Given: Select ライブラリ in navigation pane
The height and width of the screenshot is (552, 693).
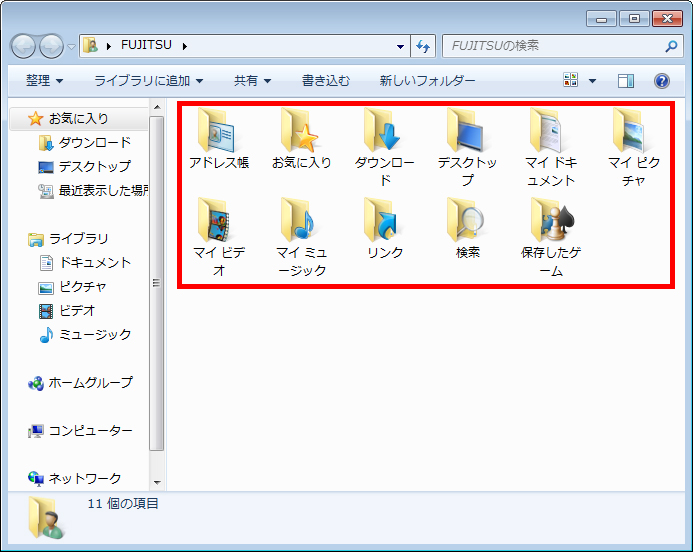Looking at the screenshot, I should (68, 239).
